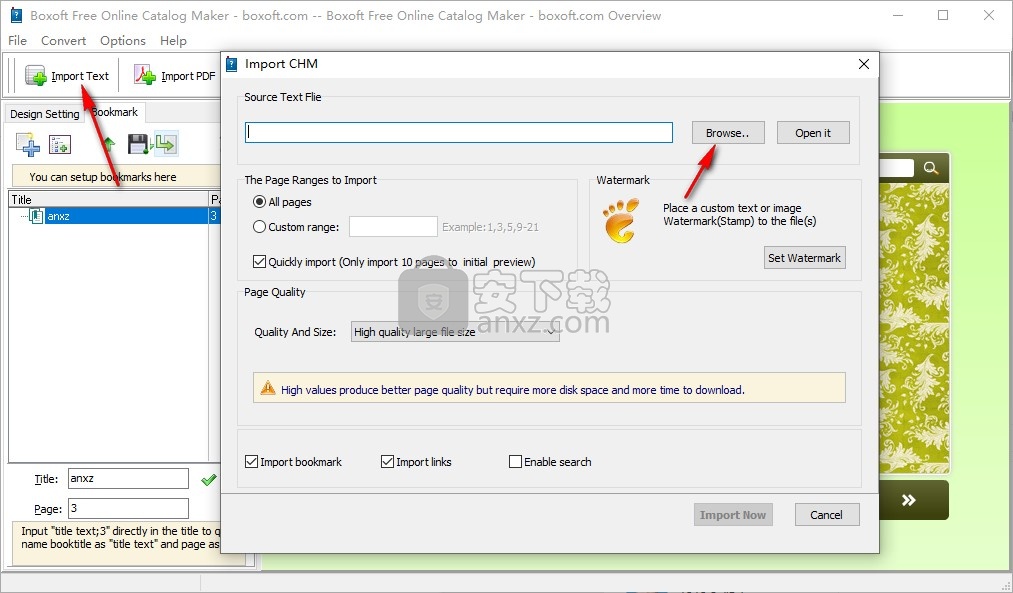Click the Cancel button

click(827, 515)
